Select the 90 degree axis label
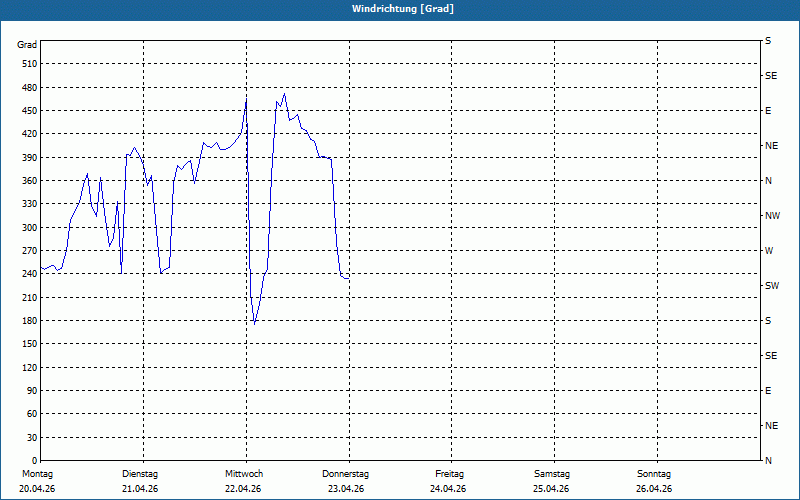 tap(32, 391)
